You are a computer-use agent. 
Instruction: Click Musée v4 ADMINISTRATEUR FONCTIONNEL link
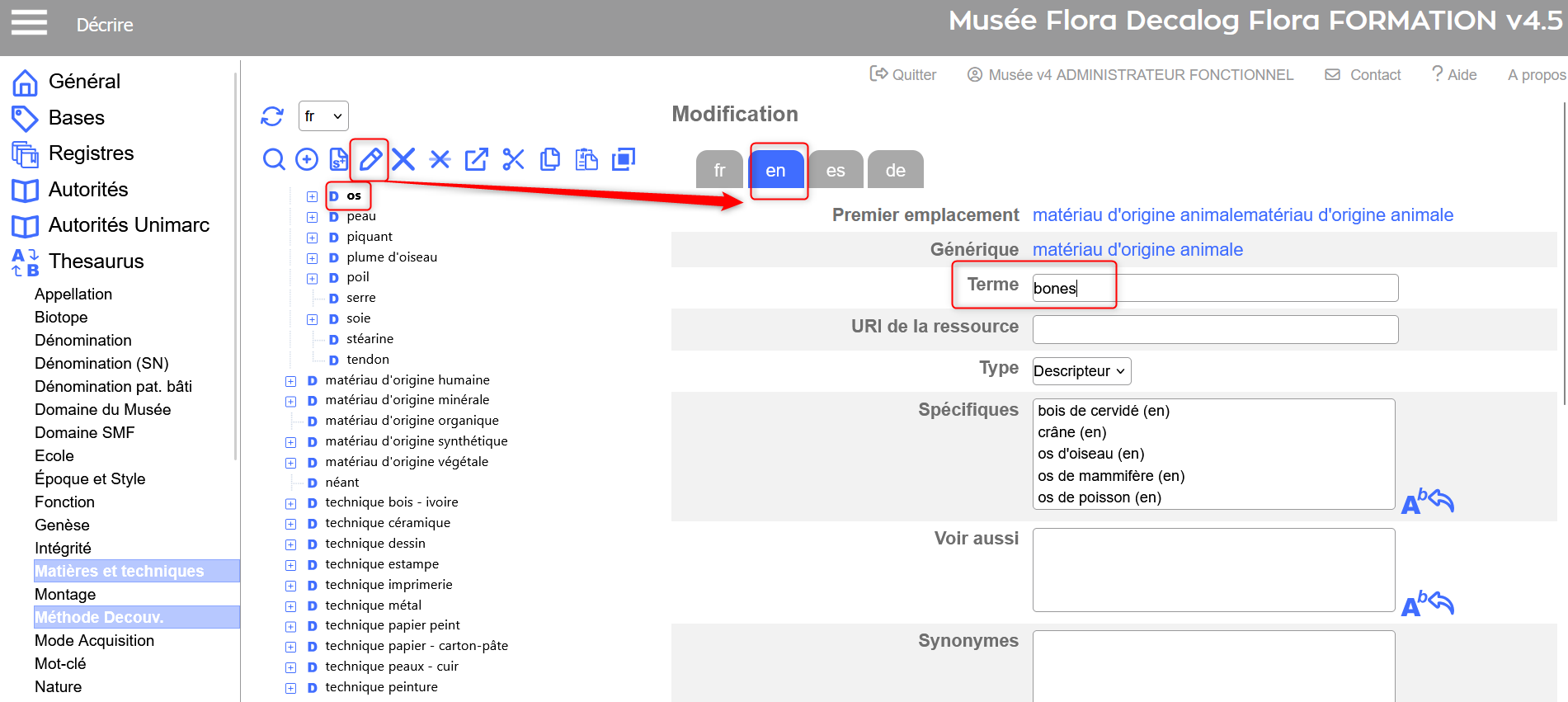[x=1141, y=75]
